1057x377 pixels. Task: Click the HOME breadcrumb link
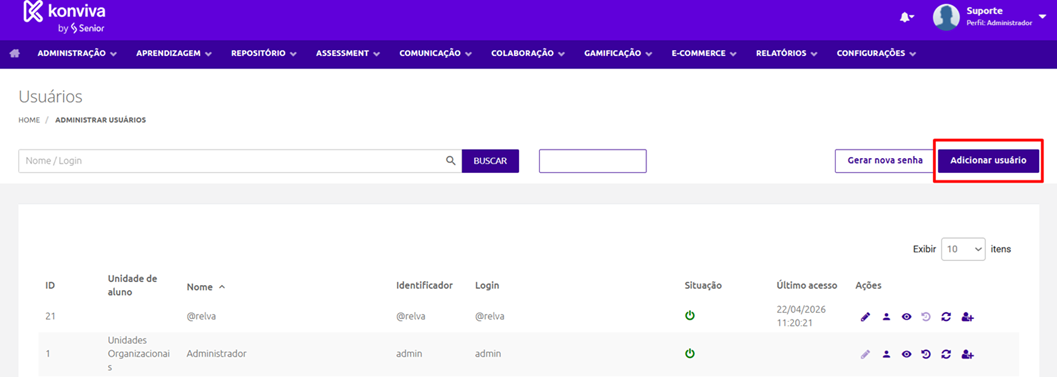tap(29, 120)
